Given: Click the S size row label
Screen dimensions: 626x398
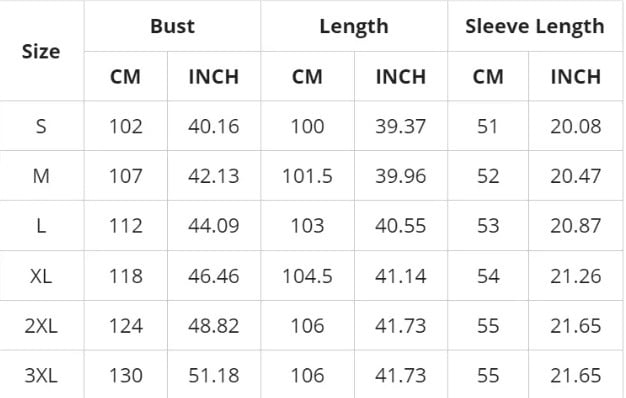Looking at the screenshot, I should point(41,127).
